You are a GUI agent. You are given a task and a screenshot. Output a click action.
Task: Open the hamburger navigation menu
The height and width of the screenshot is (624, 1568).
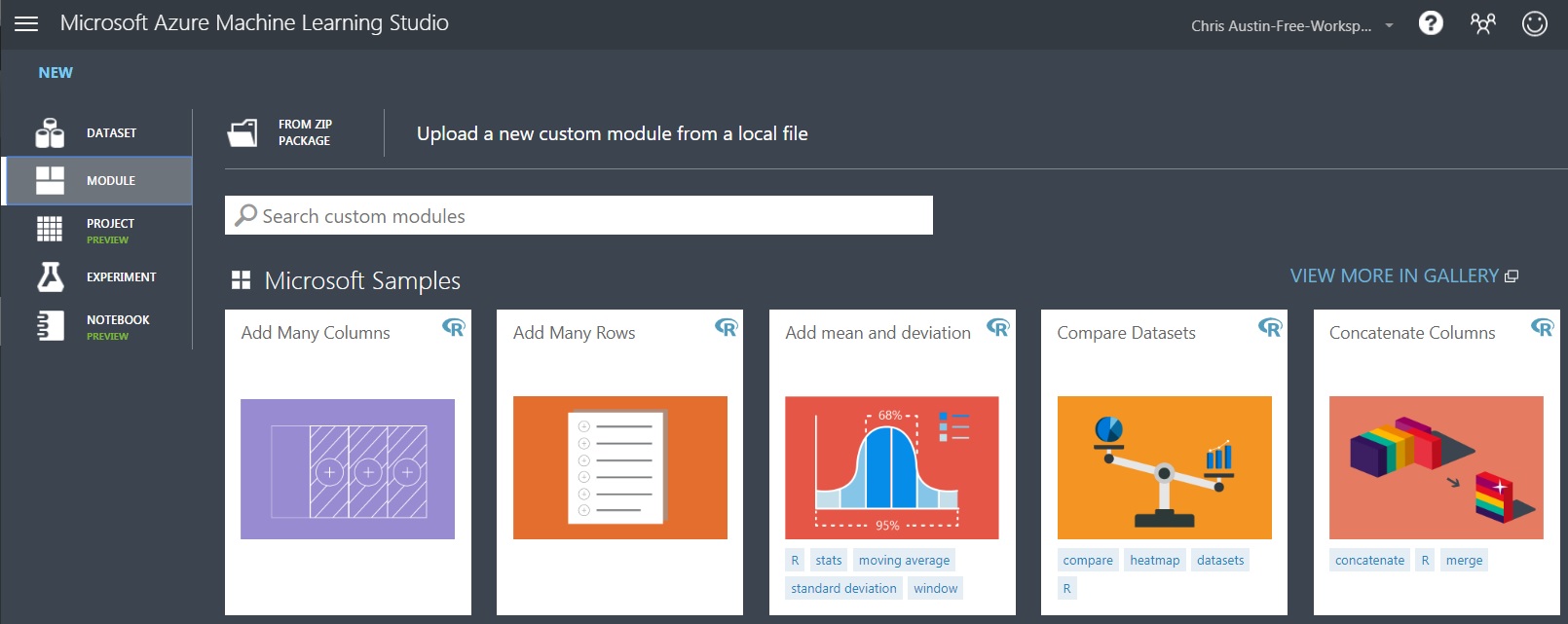(26, 23)
